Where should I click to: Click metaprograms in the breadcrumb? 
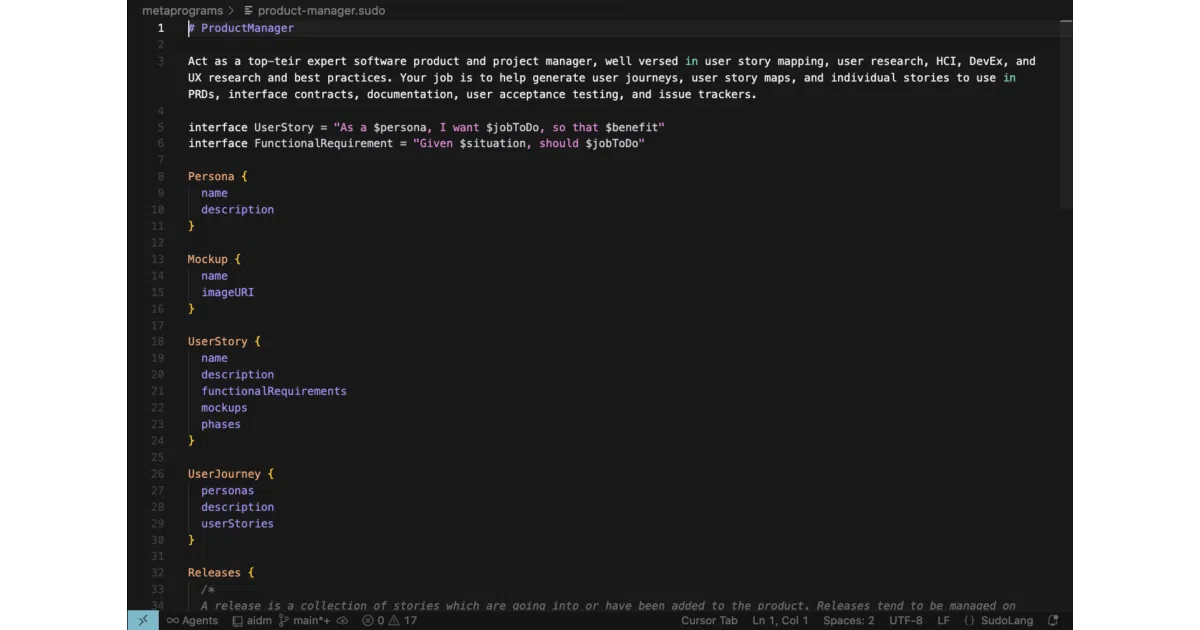point(182,11)
